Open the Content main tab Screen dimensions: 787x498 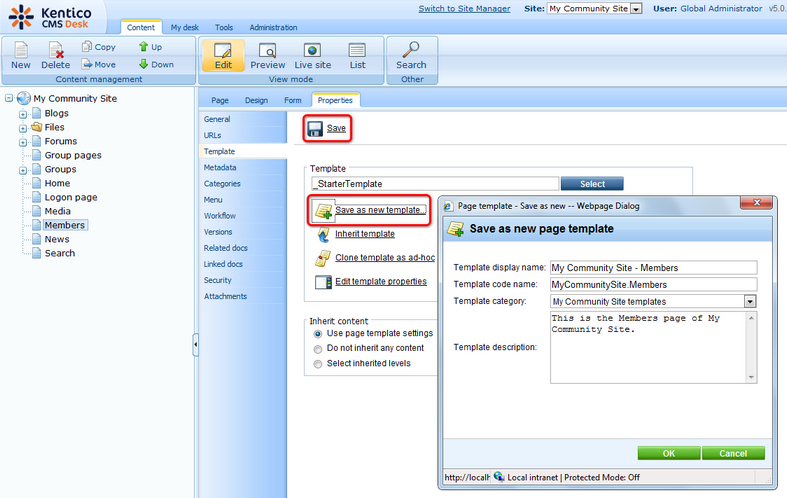pos(141,28)
